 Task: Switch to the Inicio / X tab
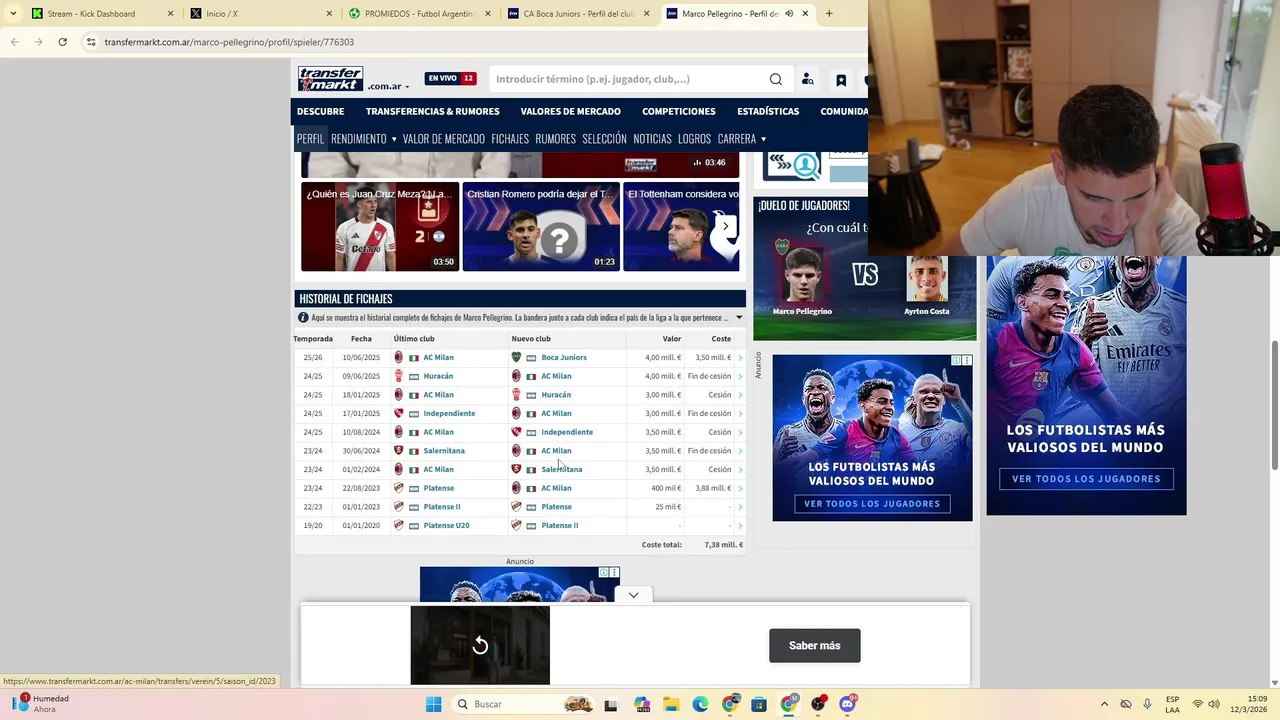click(261, 13)
